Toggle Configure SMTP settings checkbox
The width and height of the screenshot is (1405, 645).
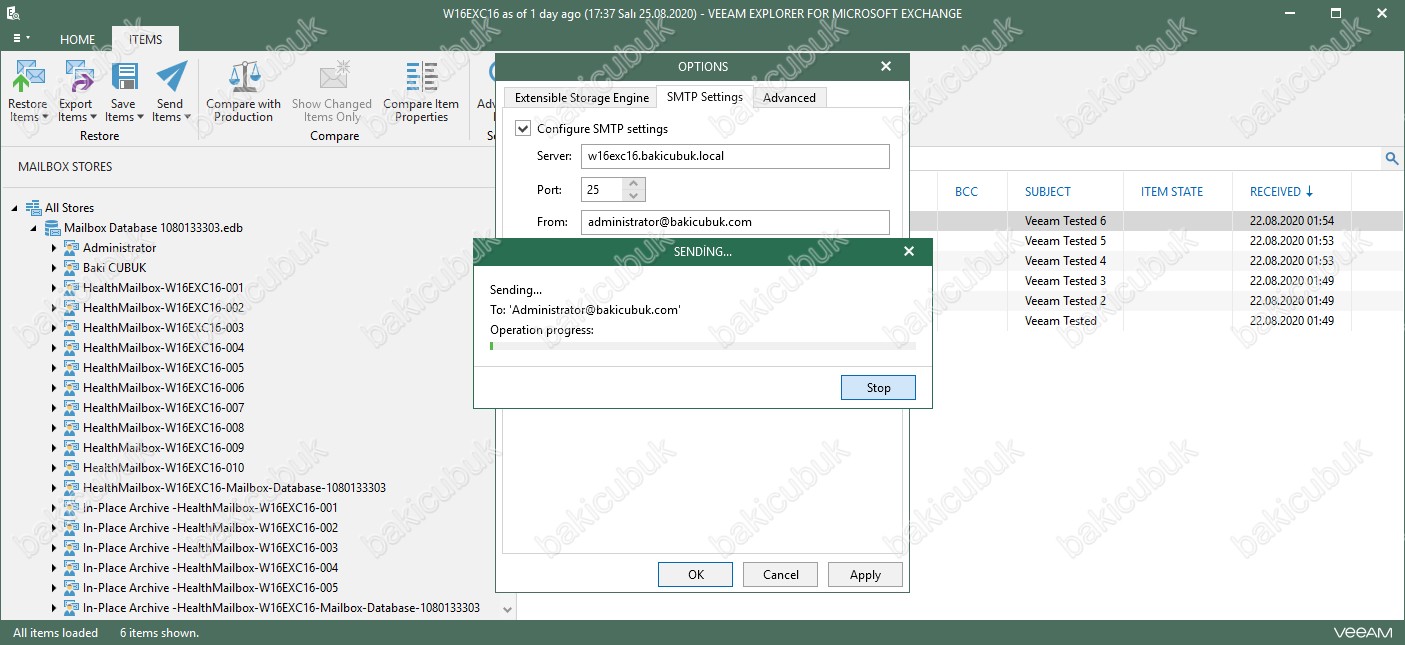coord(523,128)
